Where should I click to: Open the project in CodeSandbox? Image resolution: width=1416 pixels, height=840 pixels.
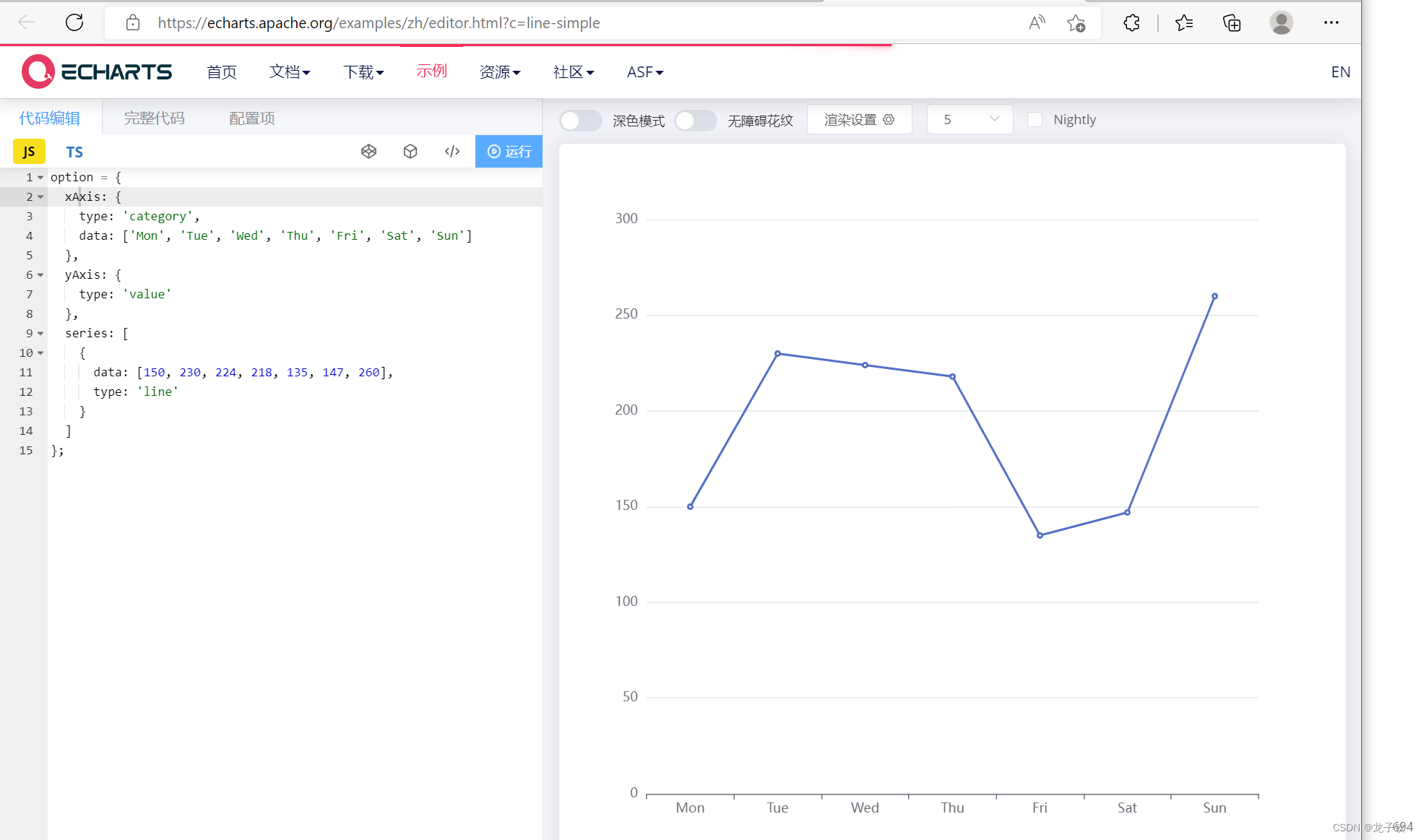pyautogui.click(x=410, y=151)
